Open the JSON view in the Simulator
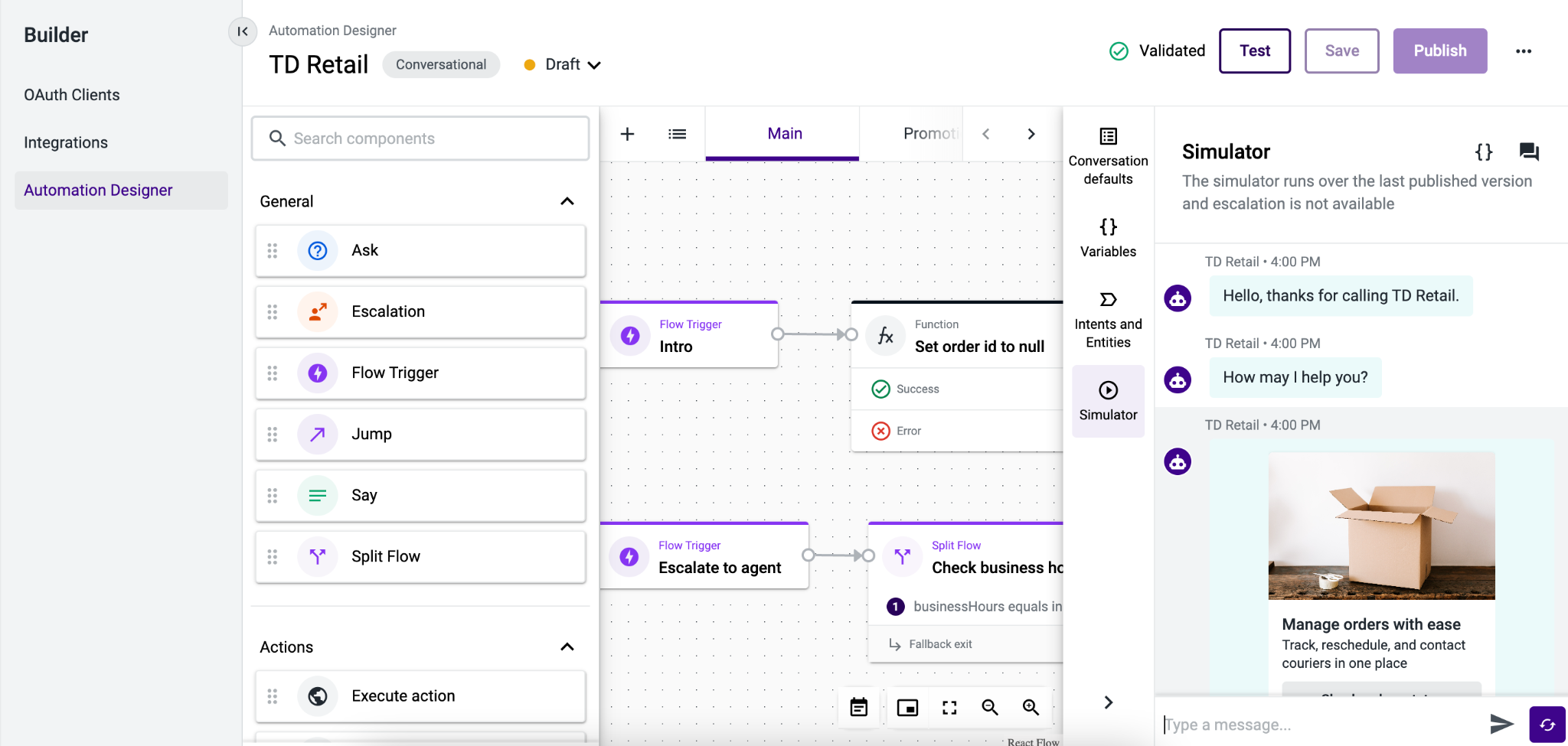1568x746 pixels. (1483, 151)
